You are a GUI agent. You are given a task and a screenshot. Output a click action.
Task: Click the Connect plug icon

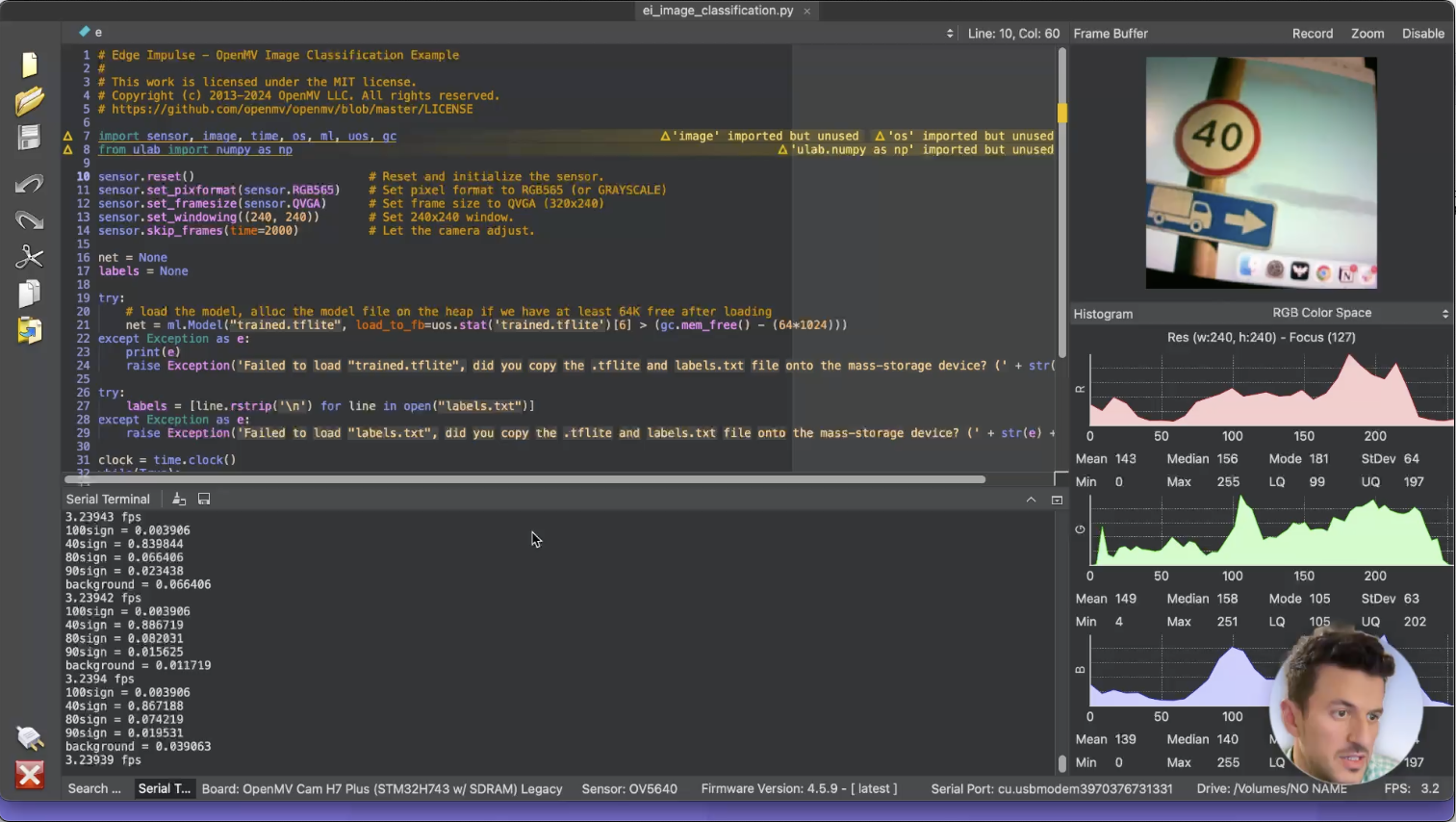pos(29,737)
